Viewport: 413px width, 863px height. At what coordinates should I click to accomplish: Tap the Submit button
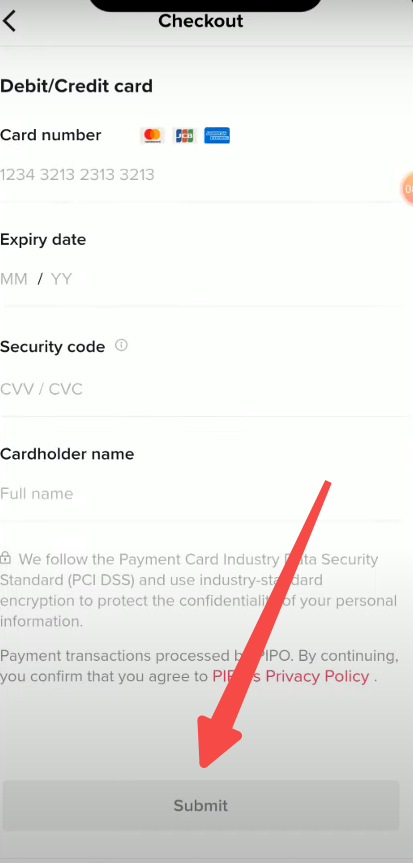(201, 805)
